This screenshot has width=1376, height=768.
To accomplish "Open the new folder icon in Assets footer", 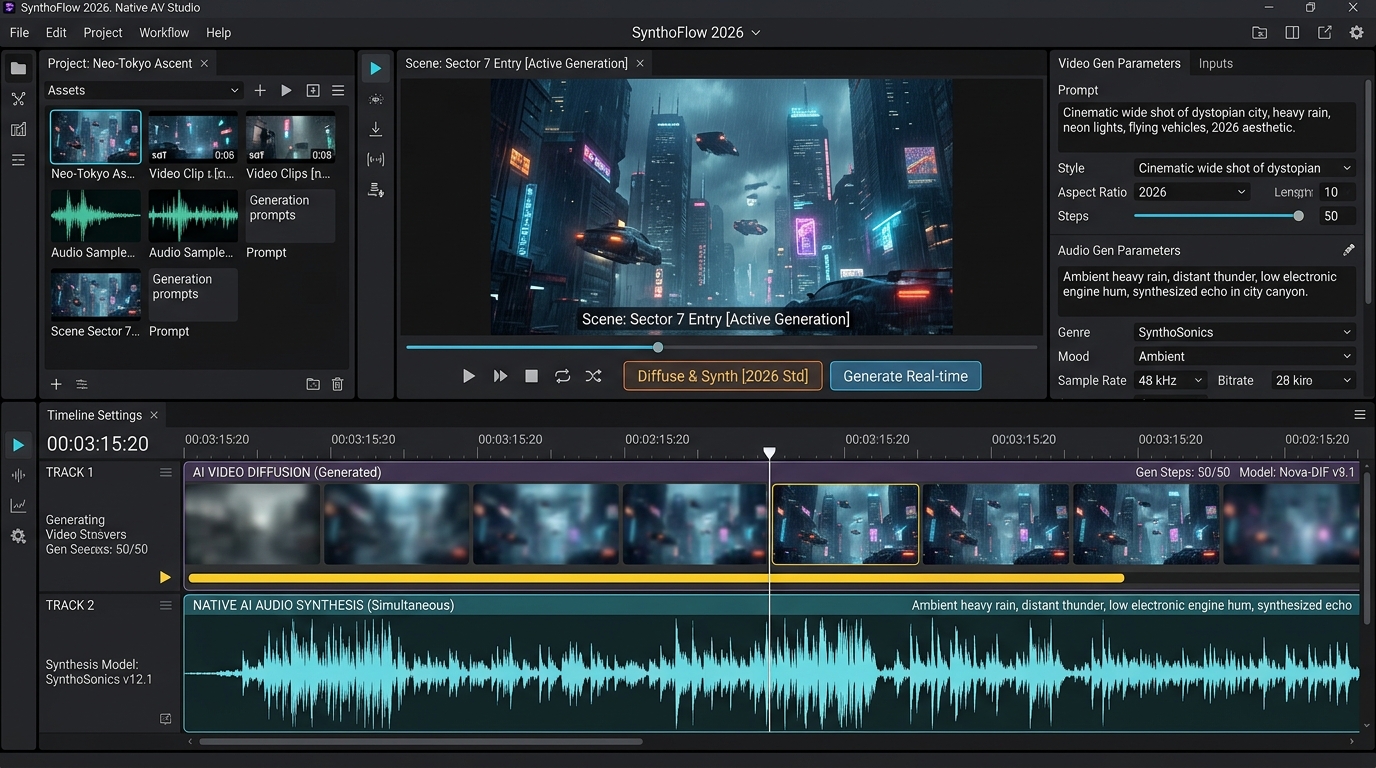I will 313,384.
